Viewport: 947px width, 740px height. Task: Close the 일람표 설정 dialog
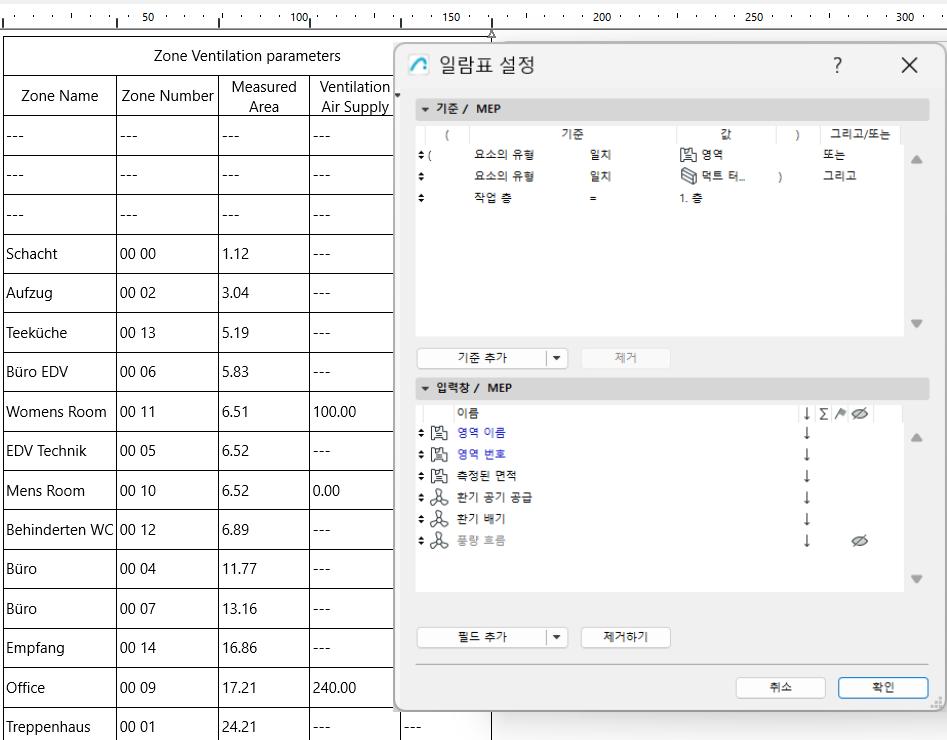coord(909,65)
